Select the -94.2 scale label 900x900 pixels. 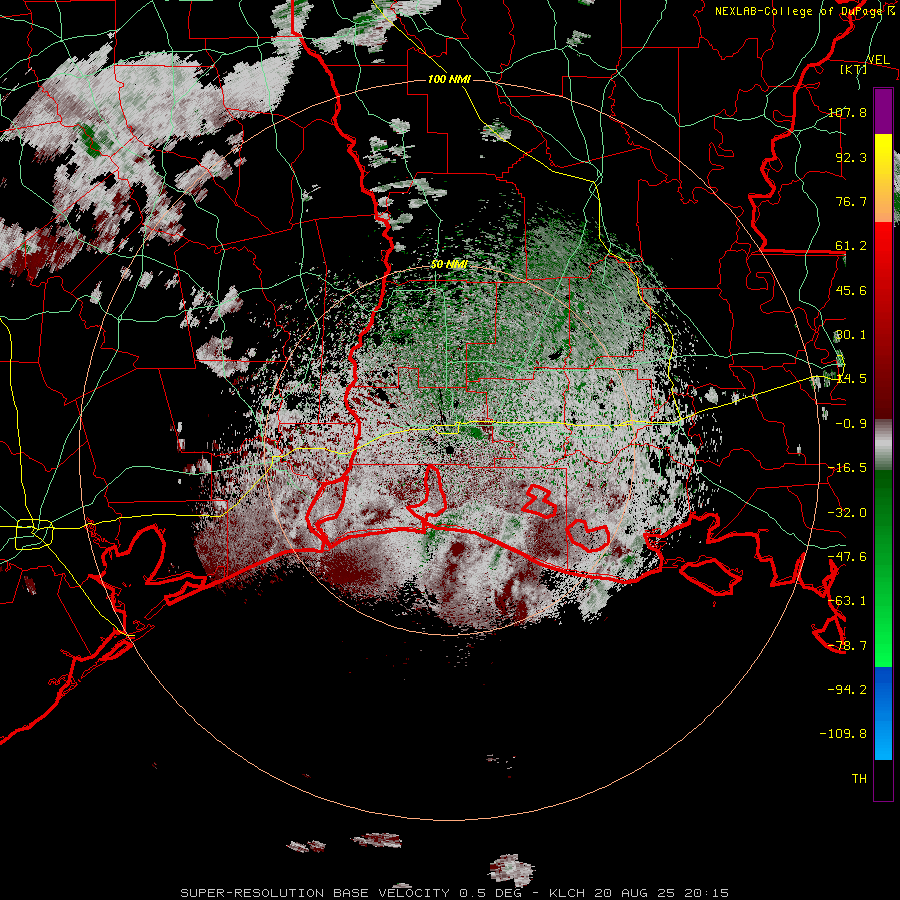(x=847, y=690)
